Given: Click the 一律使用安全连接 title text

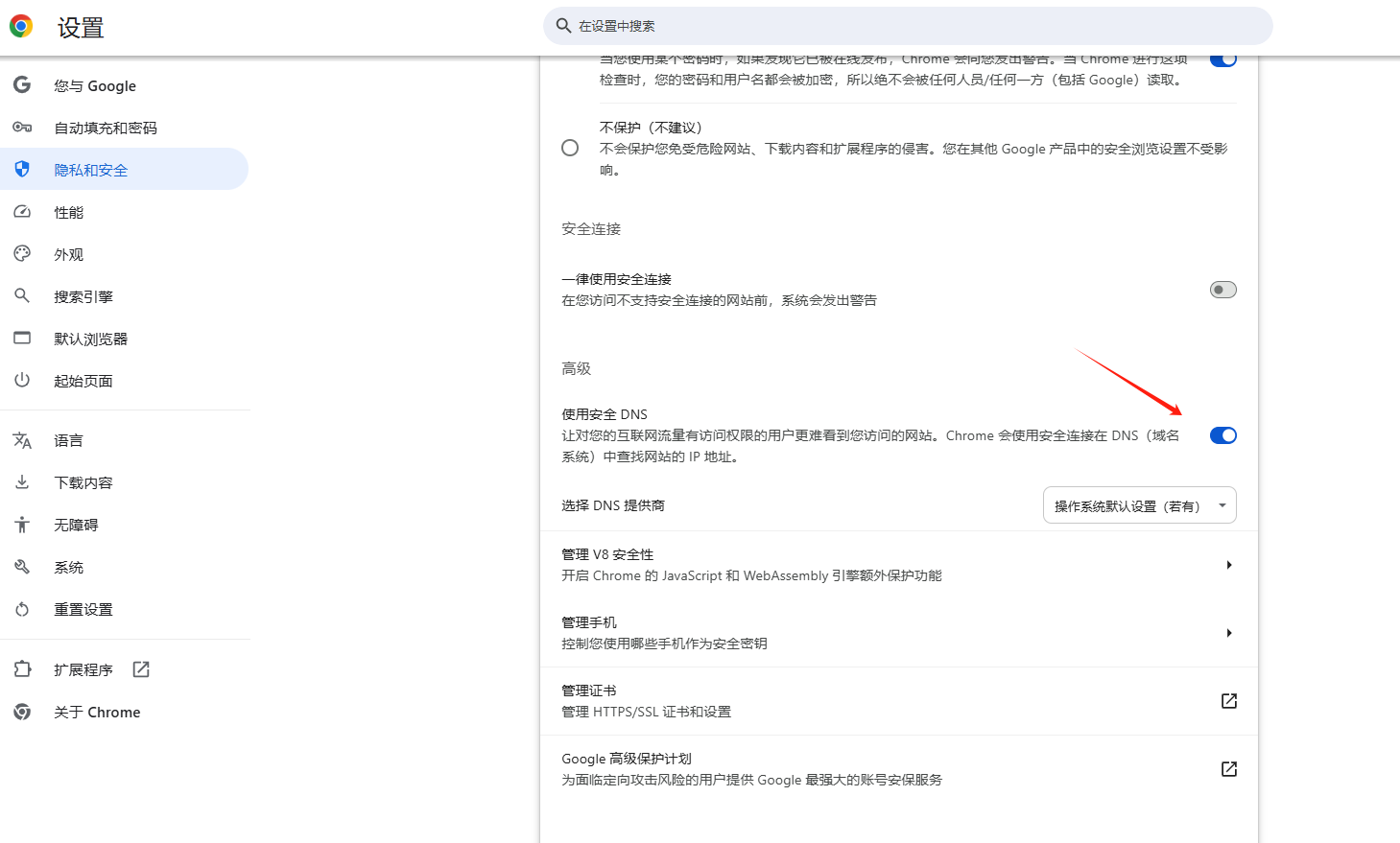Looking at the screenshot, I should [x=616, y=279].
